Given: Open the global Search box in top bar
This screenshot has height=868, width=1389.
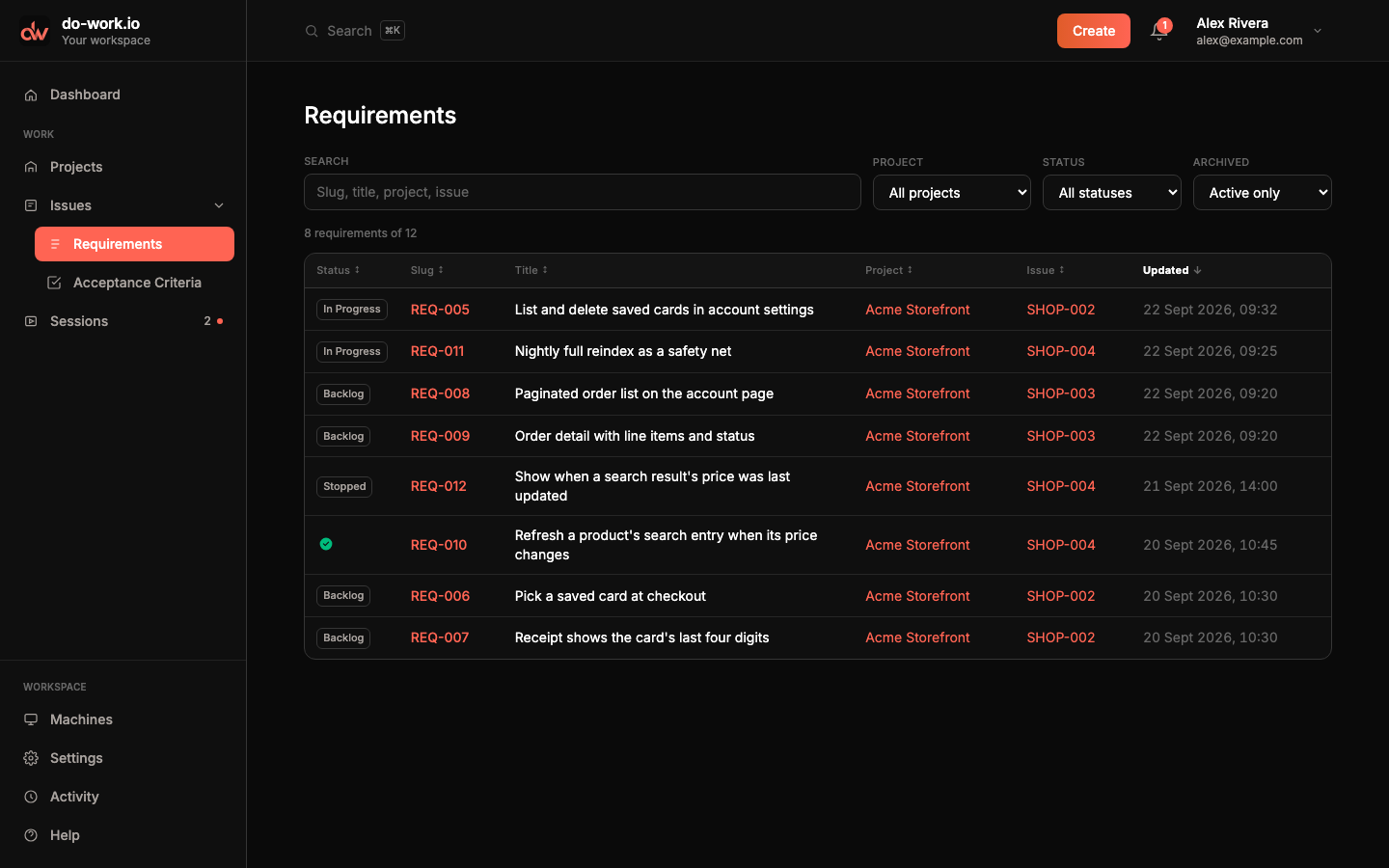Looking at the screenshot, I should click(x=355, y=31).
